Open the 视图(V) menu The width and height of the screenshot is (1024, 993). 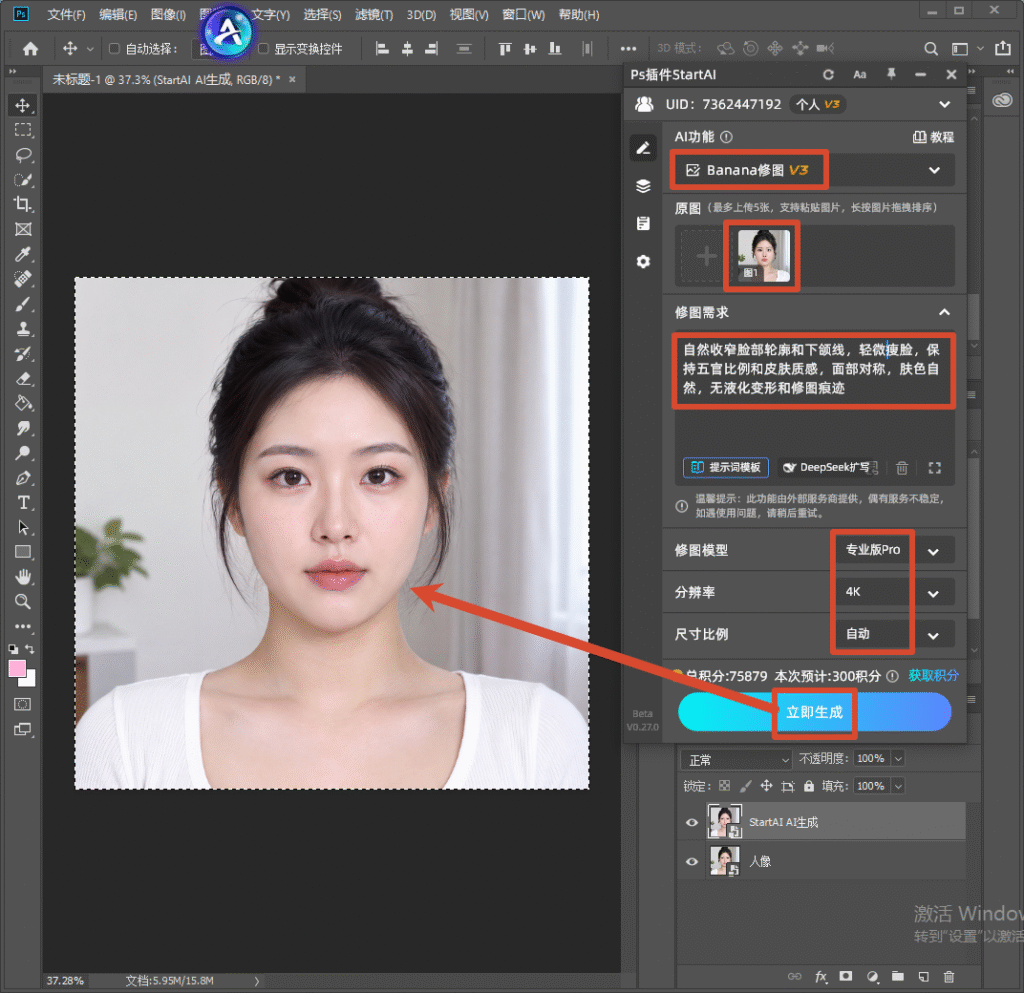tap(469, 14)
